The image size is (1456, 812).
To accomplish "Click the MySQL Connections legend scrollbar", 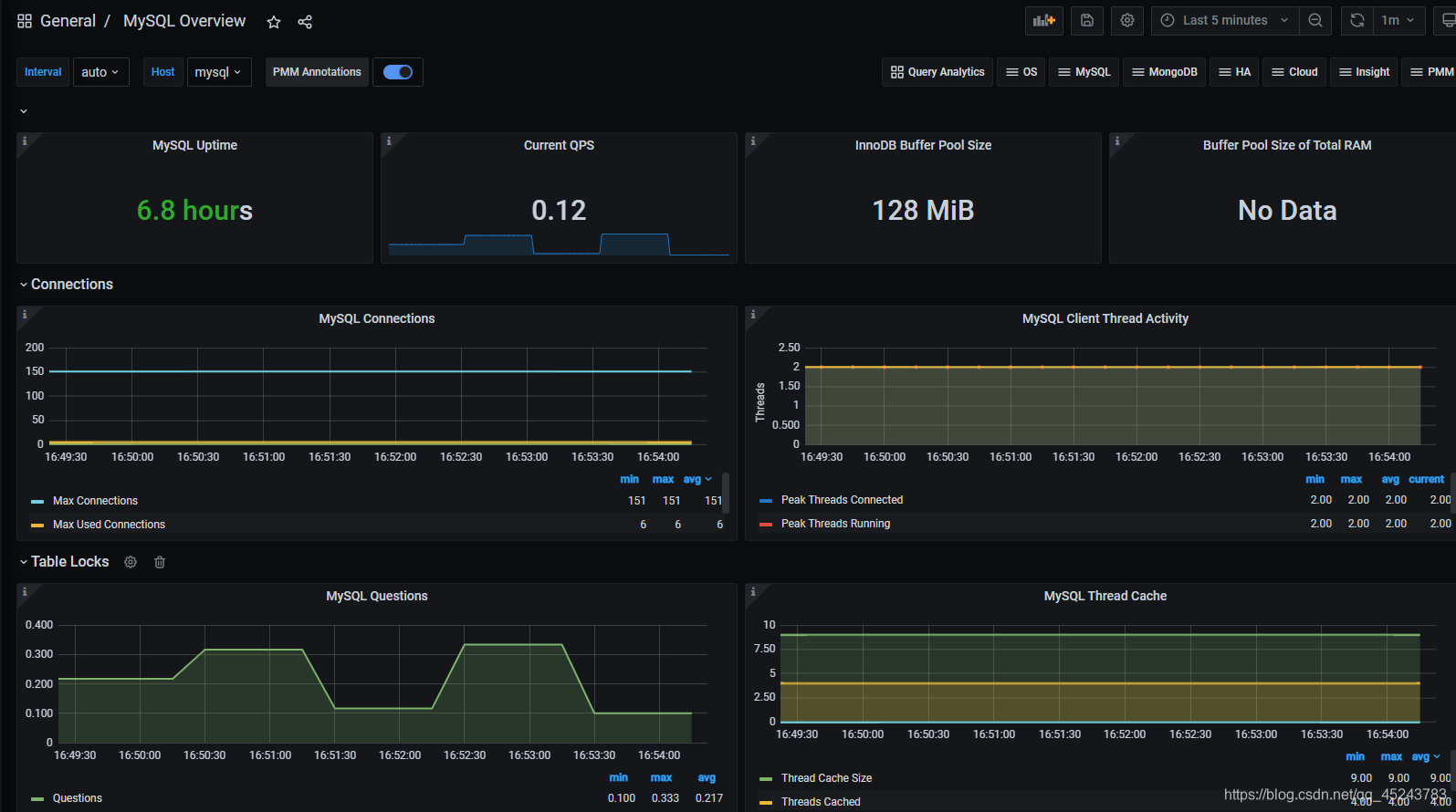I will click(x=726, y=493).
